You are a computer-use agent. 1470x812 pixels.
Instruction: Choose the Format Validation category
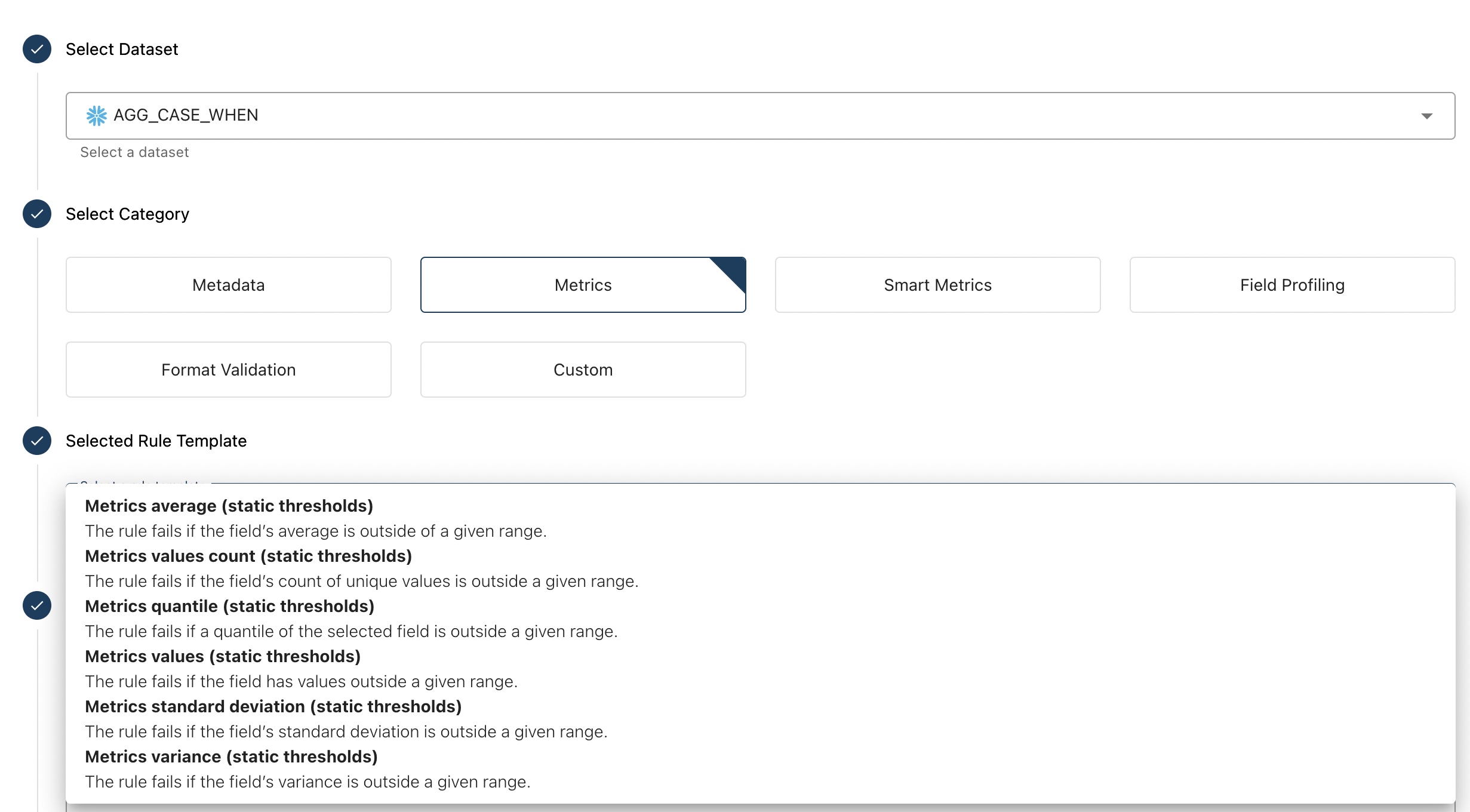[228, 370]
